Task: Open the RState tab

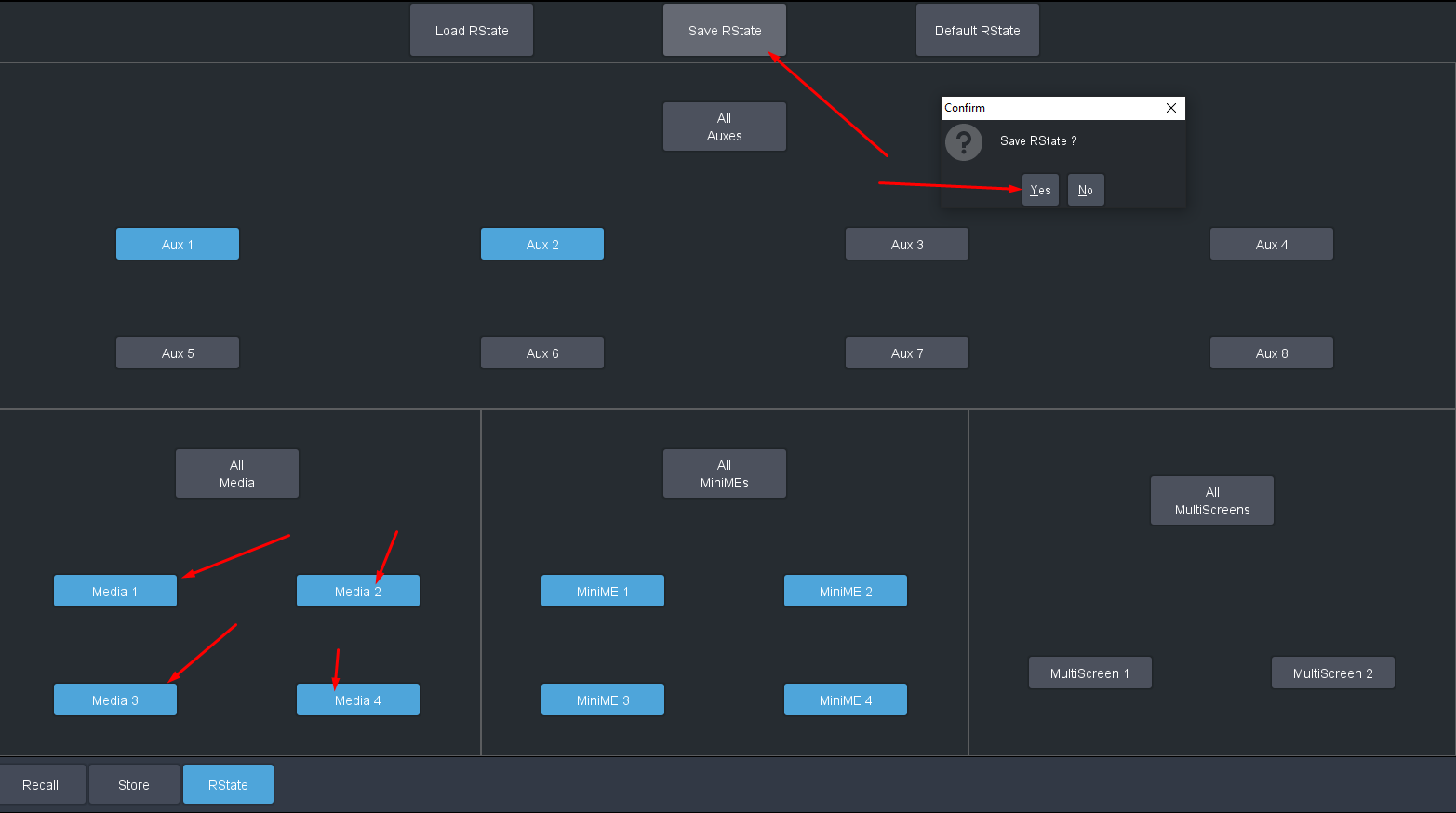Action: (x=228, y=784)
